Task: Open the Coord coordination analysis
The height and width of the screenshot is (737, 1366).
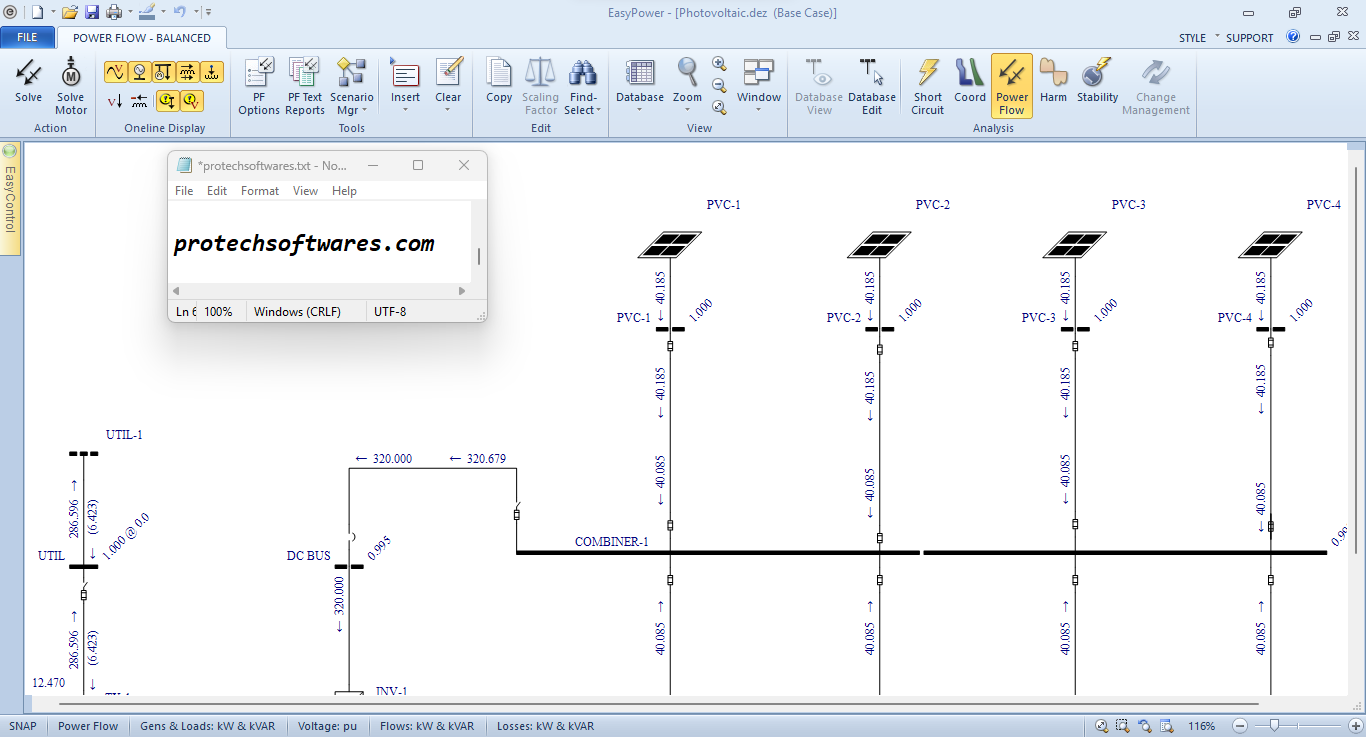Action: click(x=969, y=81)
